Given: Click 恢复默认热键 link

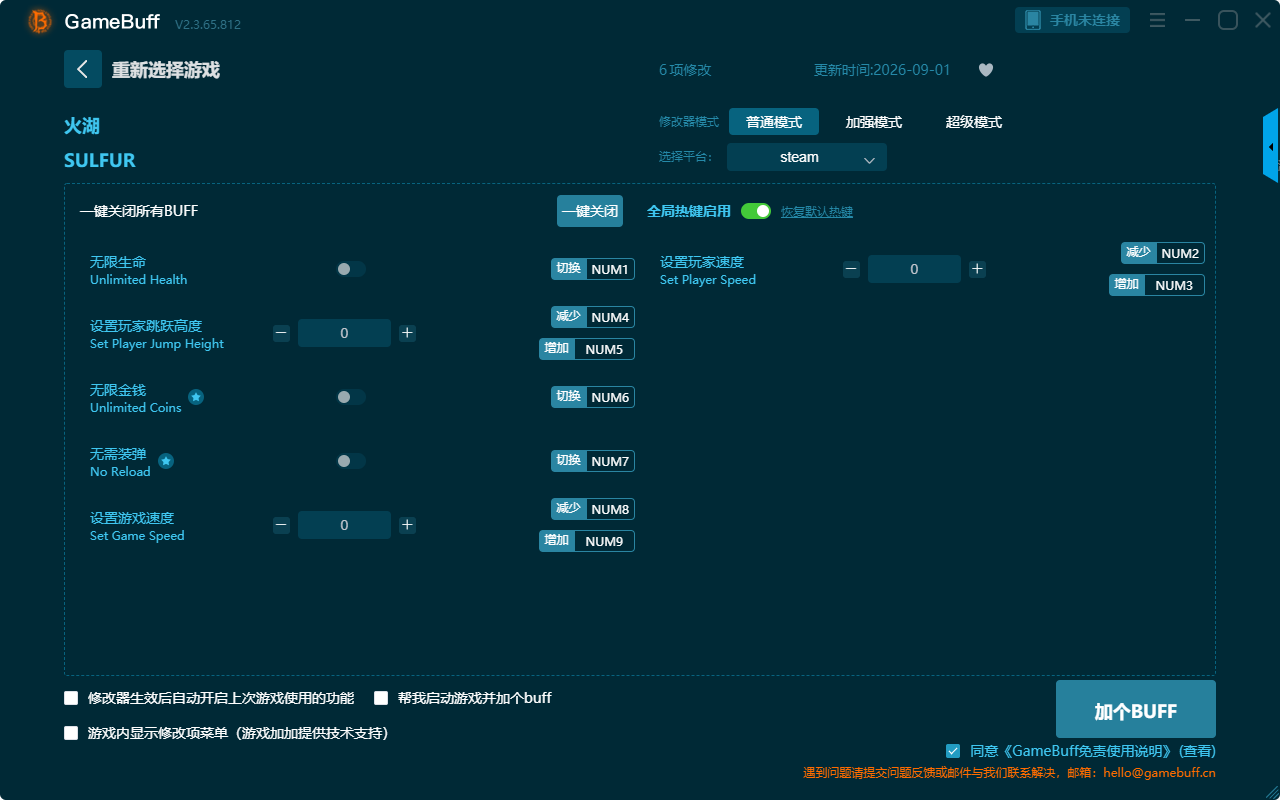Looking at the screenshot, I should pos(817,212).
